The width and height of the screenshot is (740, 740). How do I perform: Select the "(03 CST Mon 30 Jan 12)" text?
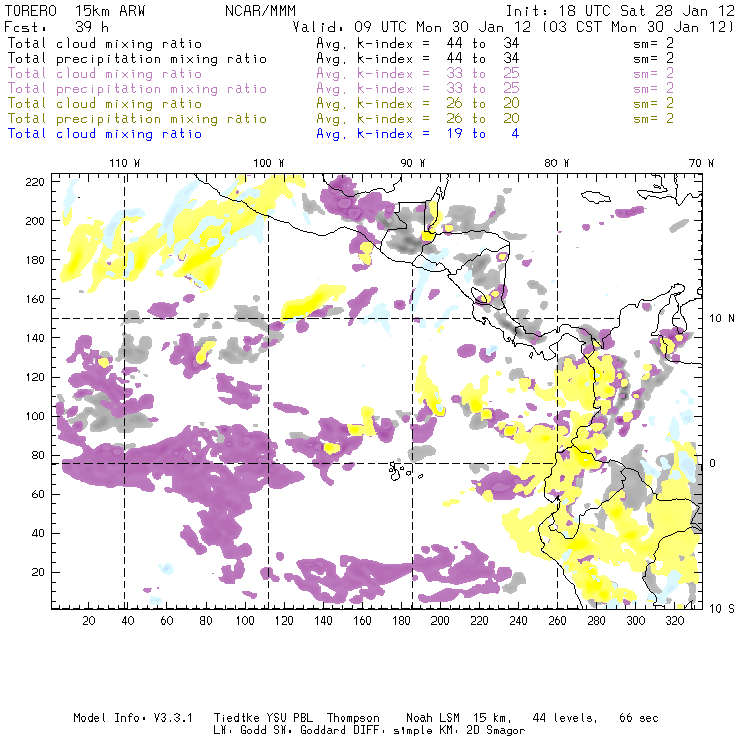coord(637,27)
